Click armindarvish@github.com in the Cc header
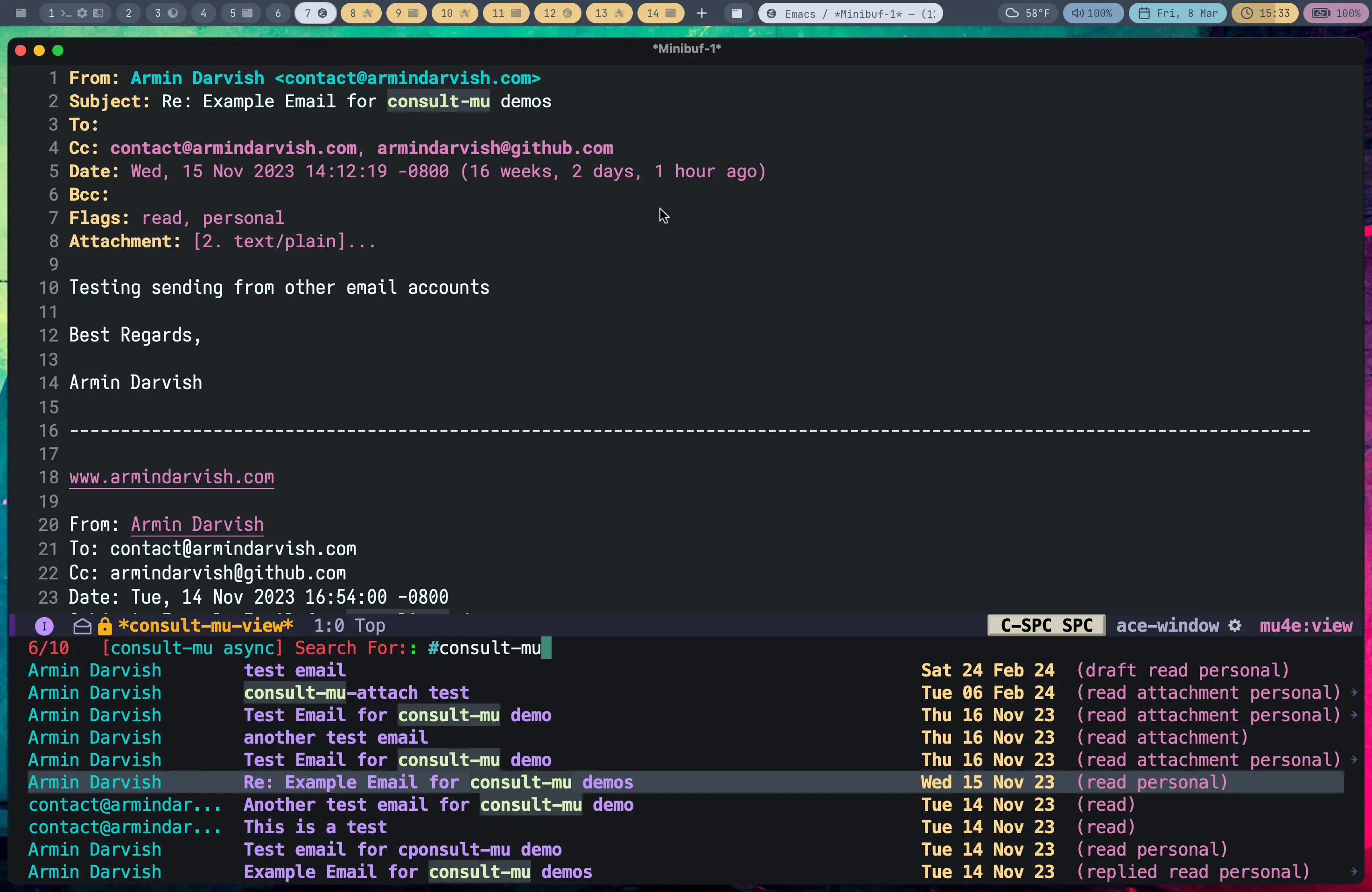The height and width of the screenshot is (892, 1372). pos(495,148)
